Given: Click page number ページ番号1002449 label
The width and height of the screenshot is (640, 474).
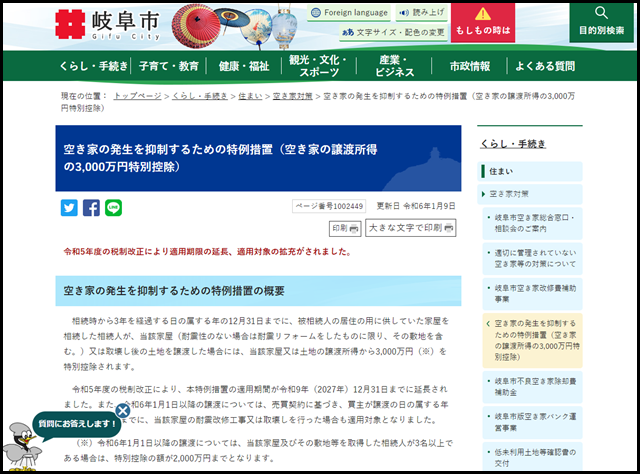Looking at the screenshot, I should tap(329, 206).
